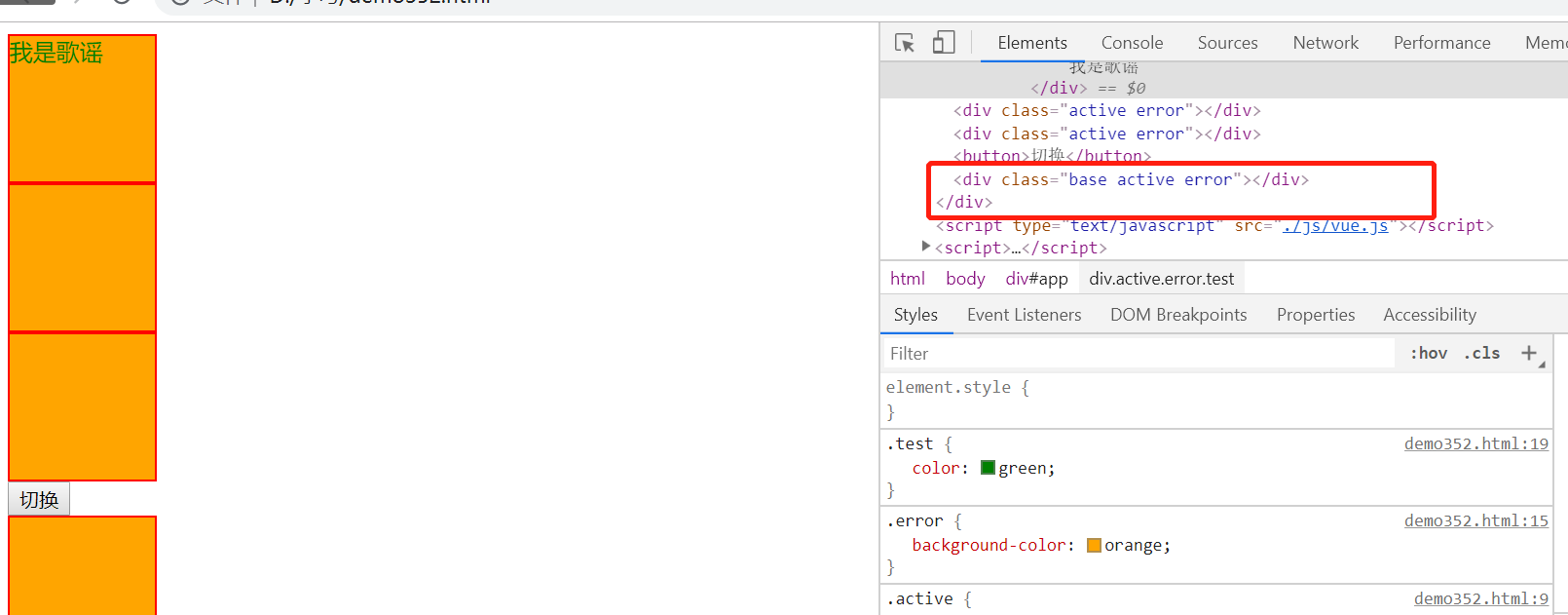Select the script type="text/javascript" node
Screen dimensions: 1568x615
[1214, 225]
